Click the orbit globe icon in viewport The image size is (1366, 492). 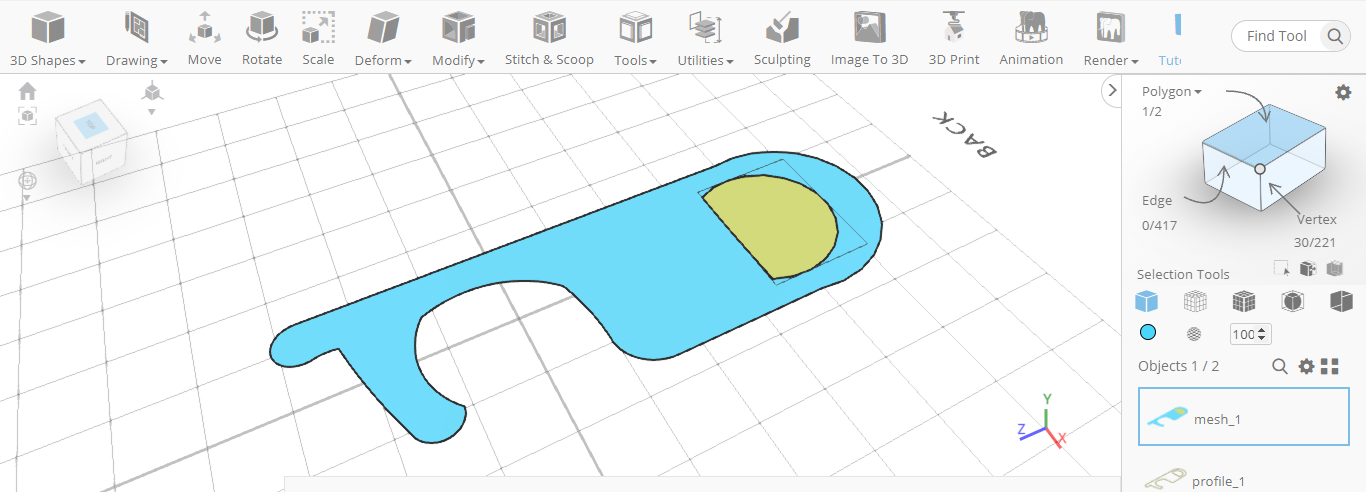pyautogui.click(x=27, y=181)
